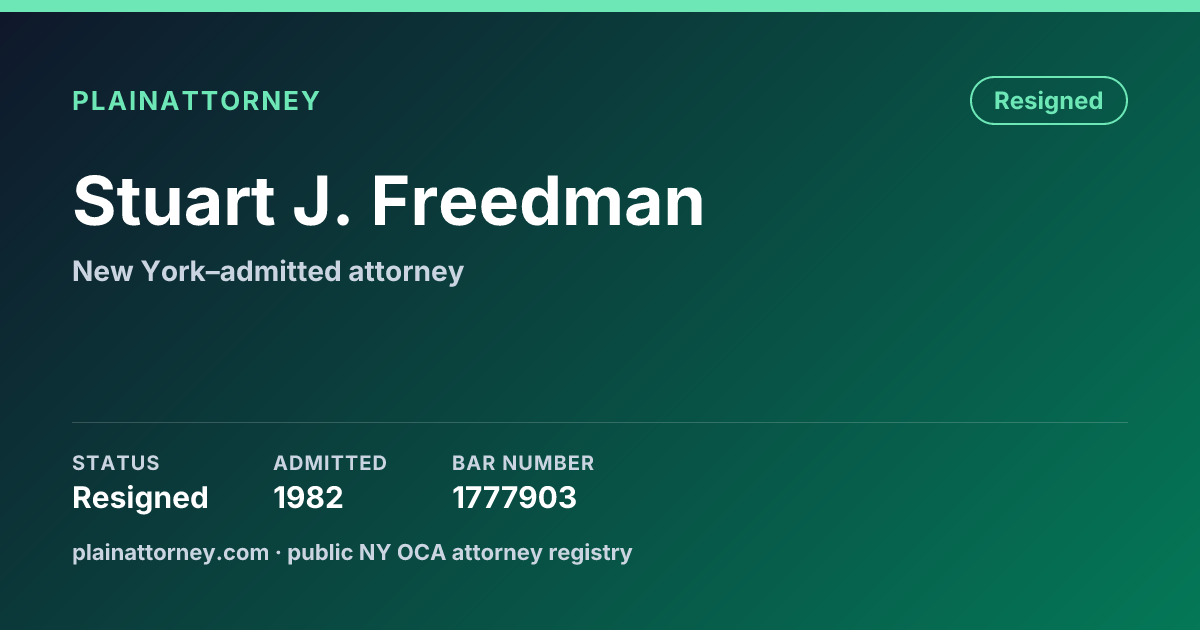This screenshot has width=1200, height=630.
Task: Click the PLAINATTORNEY brand logo text
Action: (196, 101)
